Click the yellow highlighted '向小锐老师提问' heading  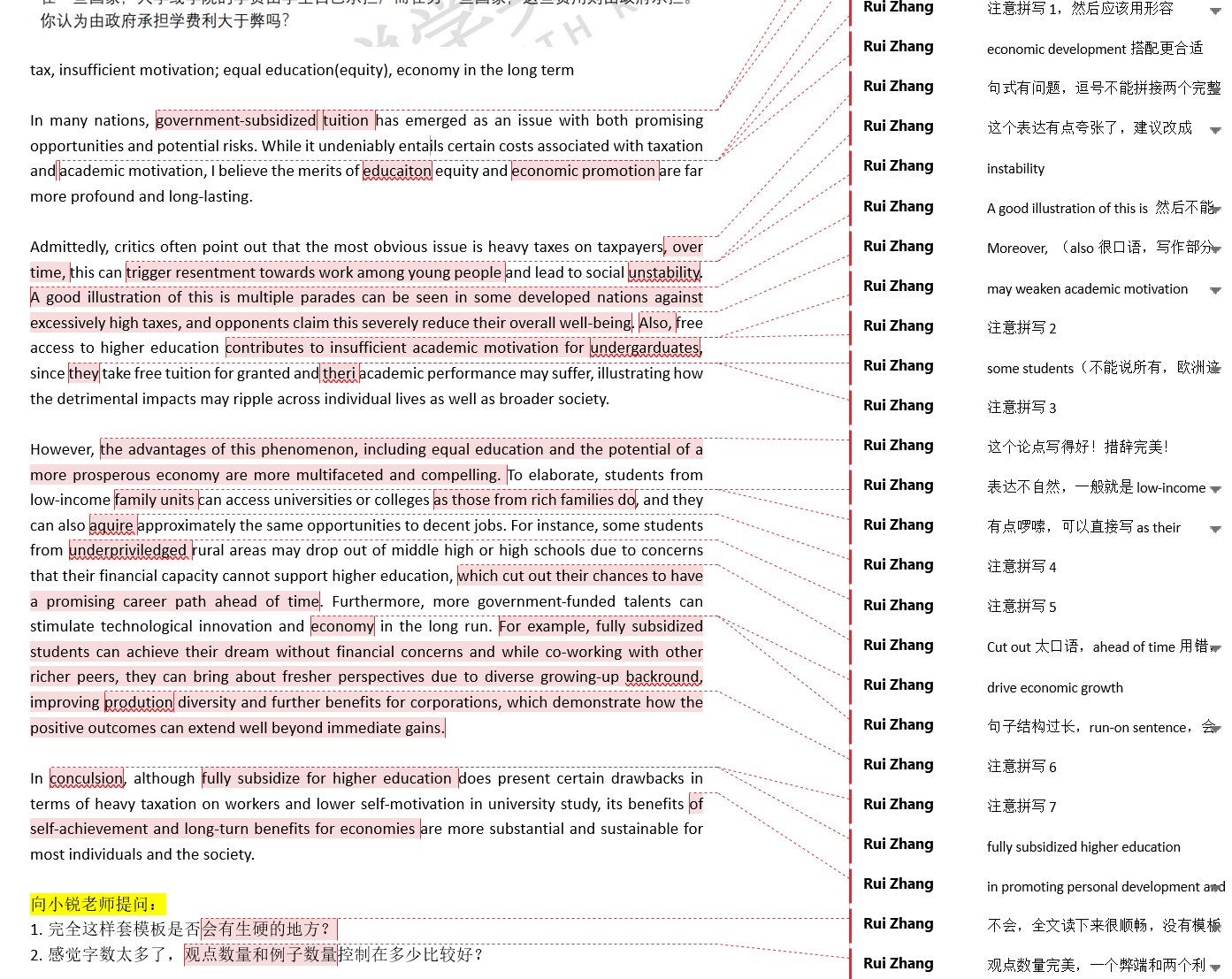pos(96,904)
